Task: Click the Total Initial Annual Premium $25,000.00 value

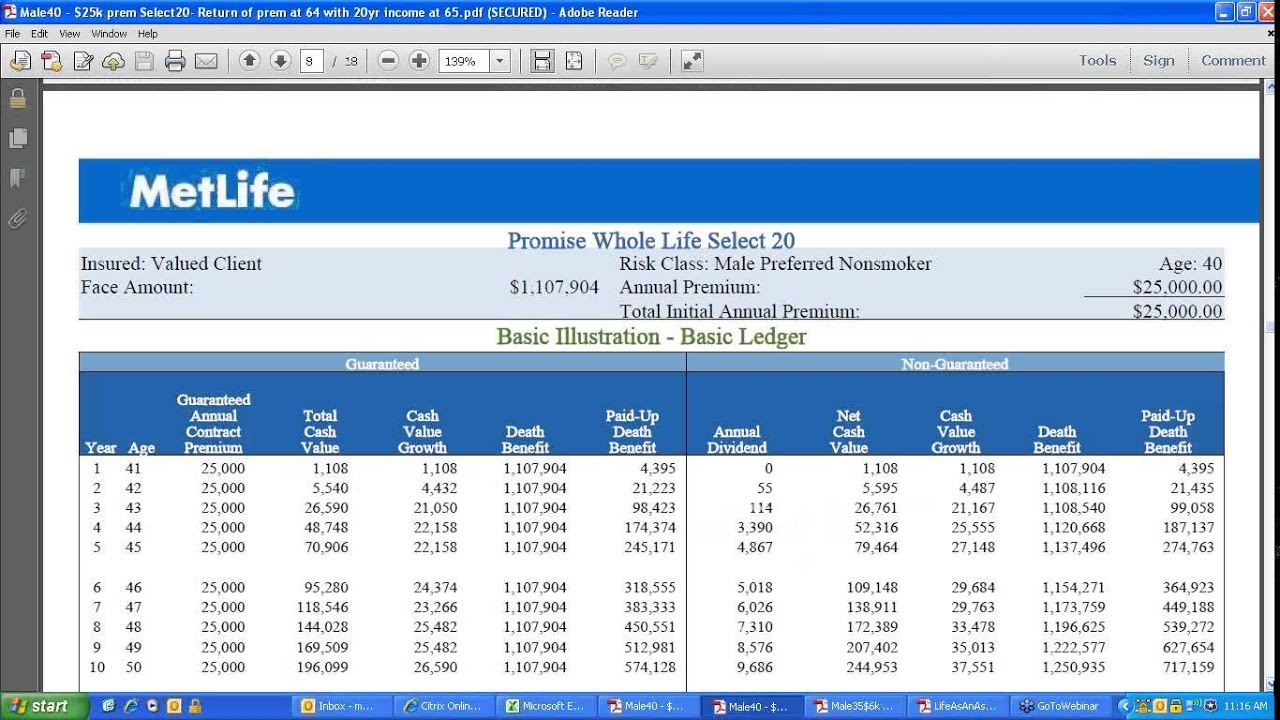Action: tap(1177, 312)
